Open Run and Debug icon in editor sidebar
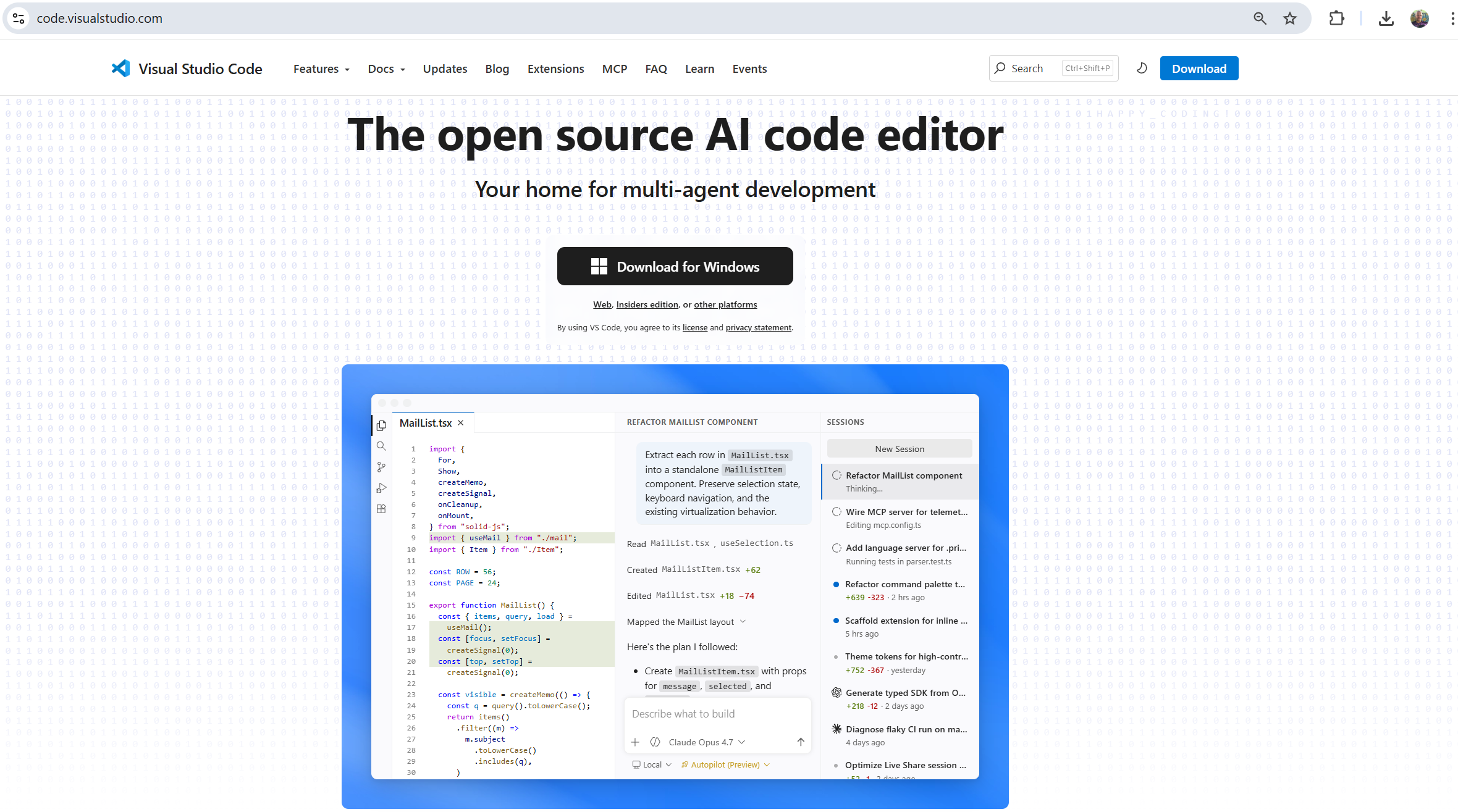Screen dimensions: 1458x812 [x=381, y=488]
